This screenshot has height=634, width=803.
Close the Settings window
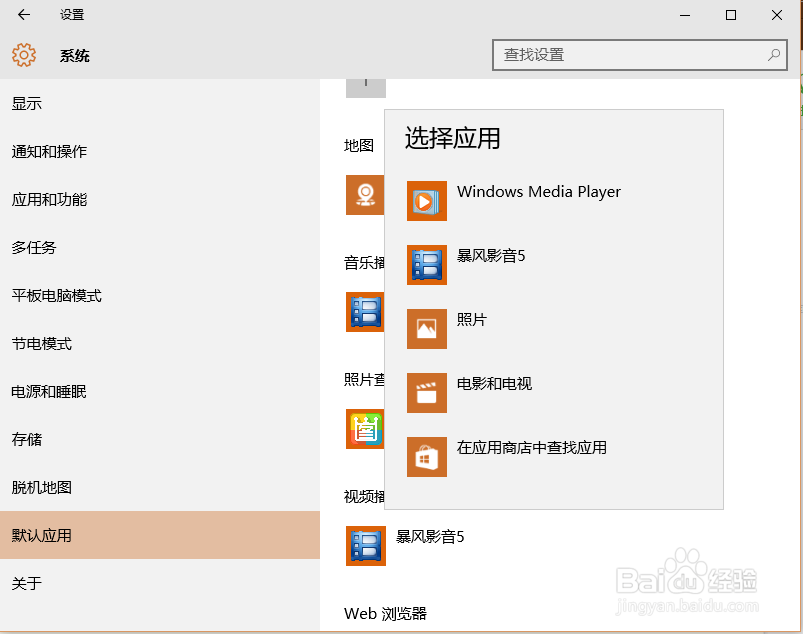pyautogui.click(x=777, y=15)
